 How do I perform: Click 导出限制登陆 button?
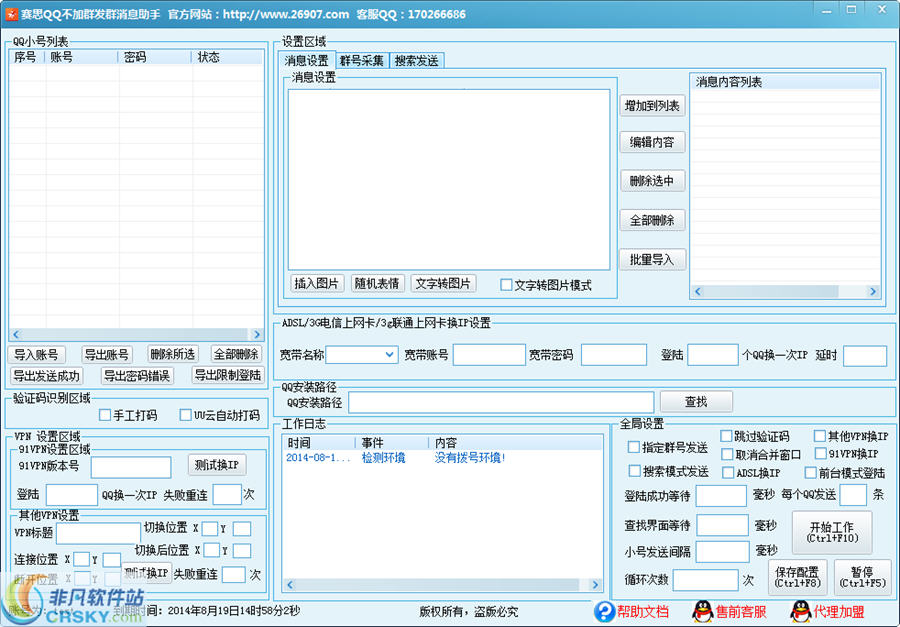pos(228,376)
